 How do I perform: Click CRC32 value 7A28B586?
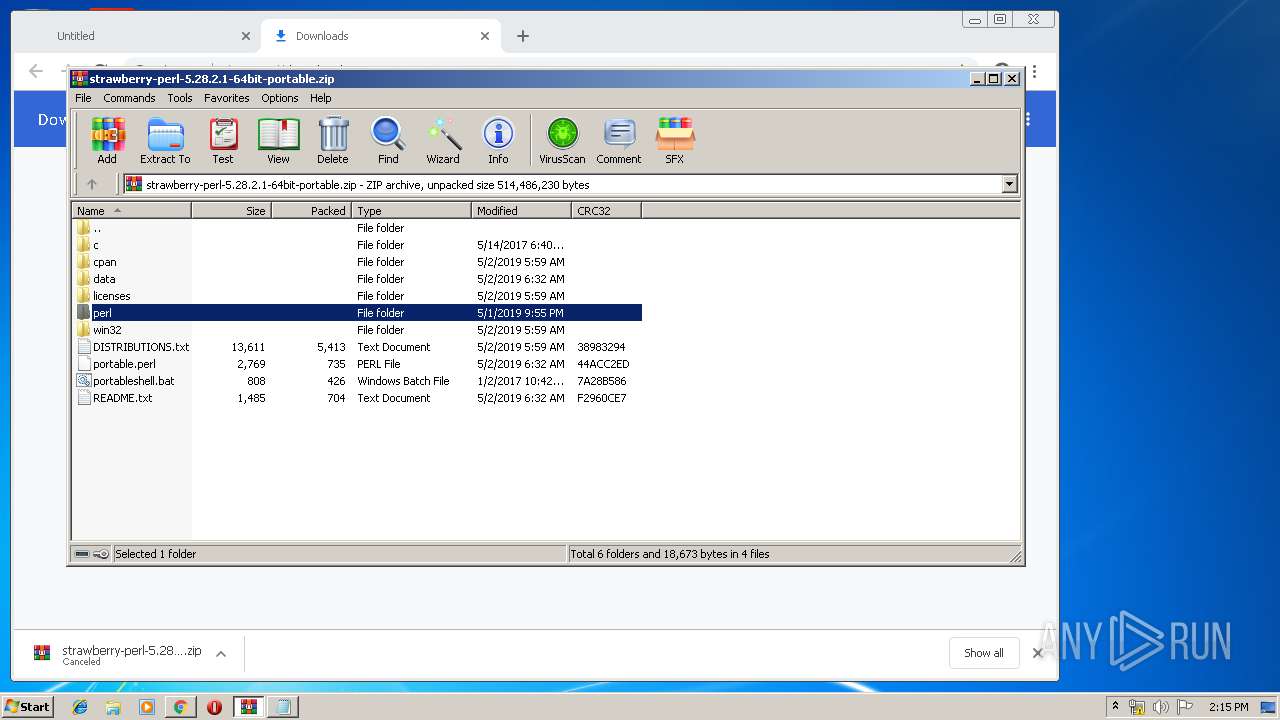pos(602,381)
